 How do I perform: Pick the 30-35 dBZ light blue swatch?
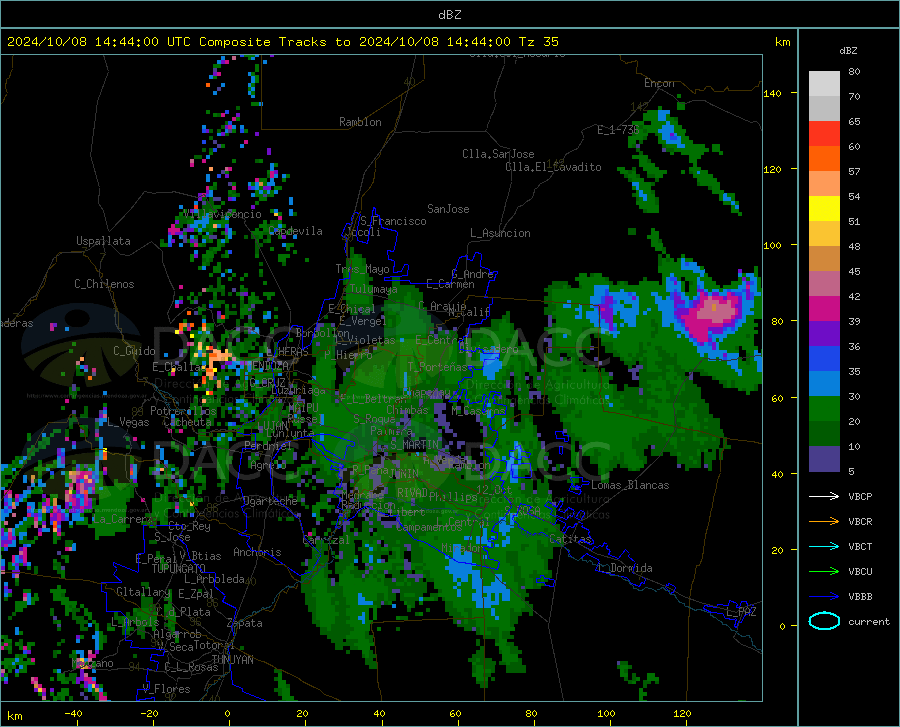coord(824,384)
